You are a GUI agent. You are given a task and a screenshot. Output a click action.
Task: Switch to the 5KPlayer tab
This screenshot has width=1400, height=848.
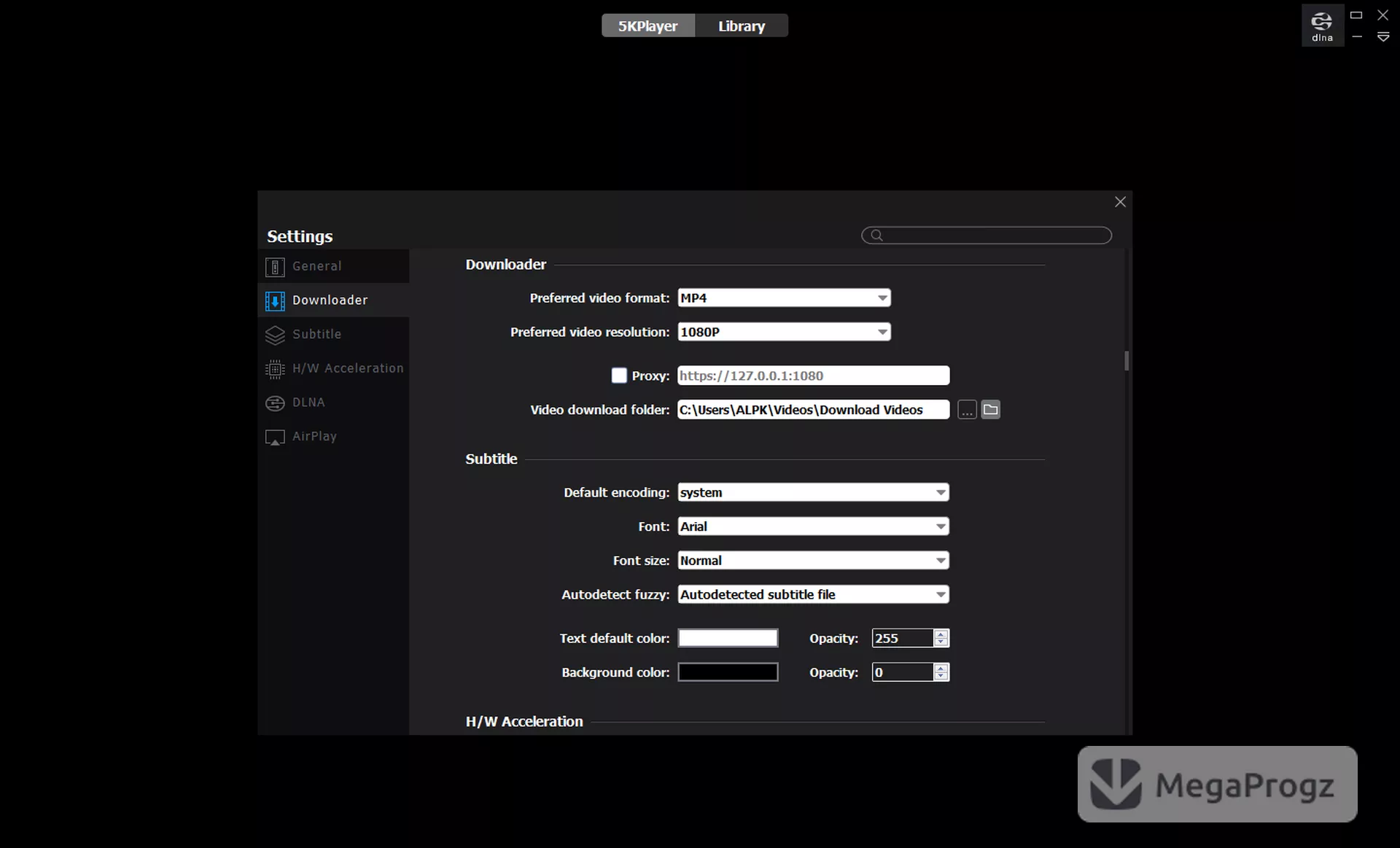(647, 26)
